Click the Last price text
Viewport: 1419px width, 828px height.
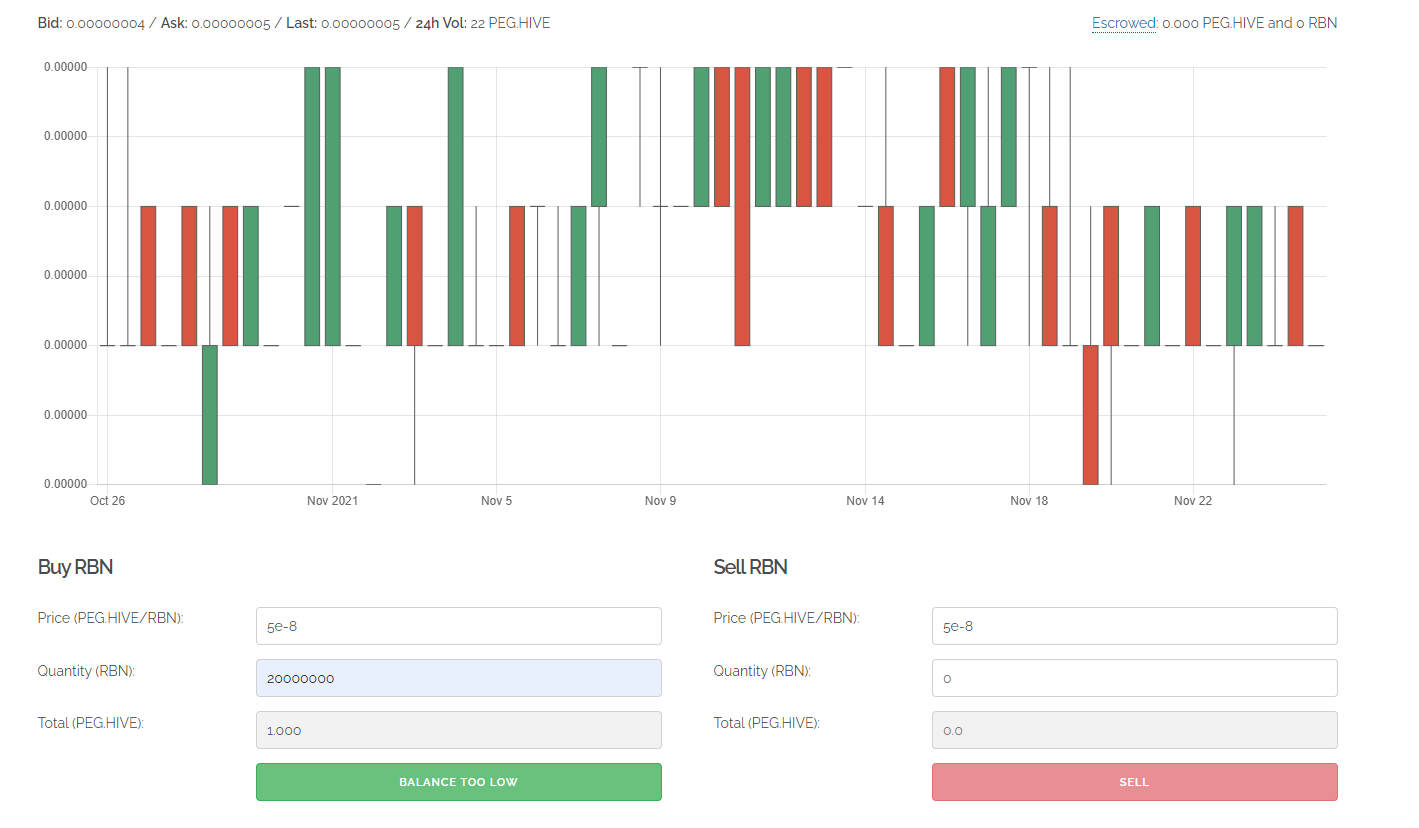(341, 23)
